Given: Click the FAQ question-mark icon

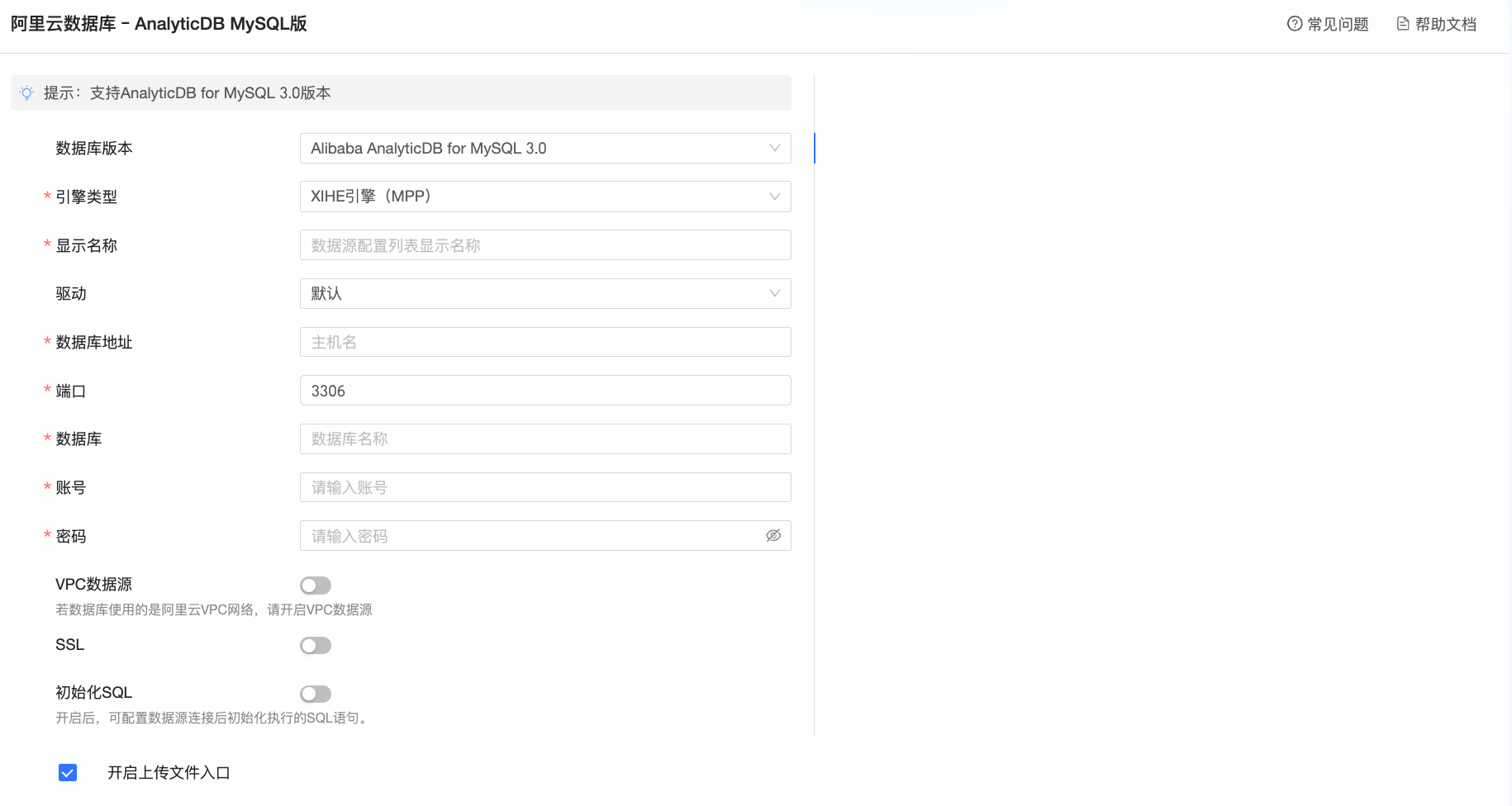Looking at the screenshot, I should [1295, 24].
